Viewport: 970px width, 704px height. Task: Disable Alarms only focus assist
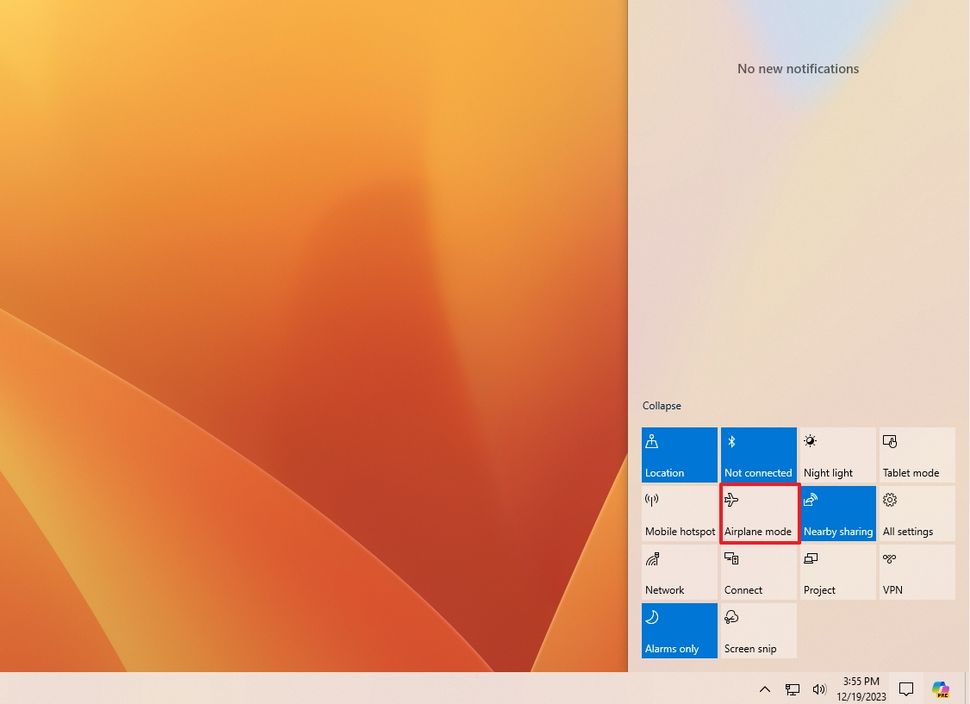click(678, 630)
